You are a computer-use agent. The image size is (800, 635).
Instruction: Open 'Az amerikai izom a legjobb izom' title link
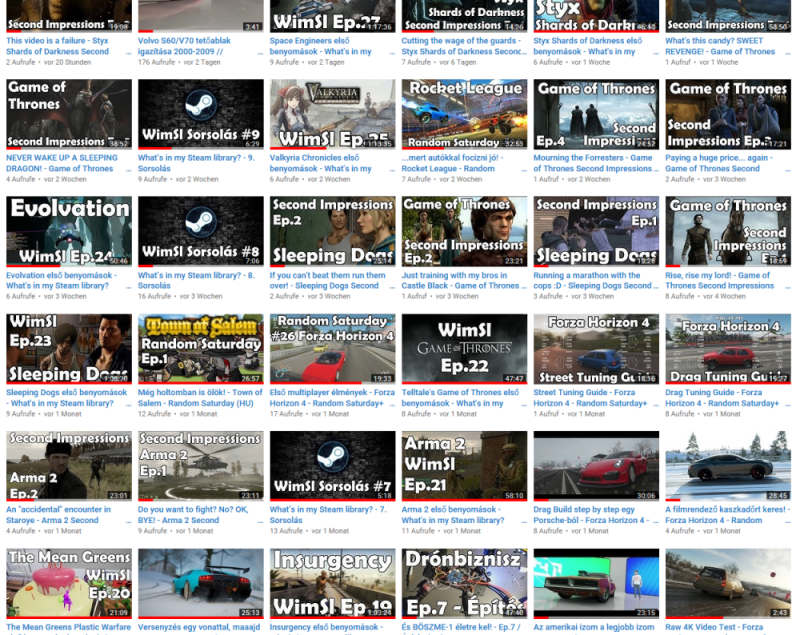point(593,627)
